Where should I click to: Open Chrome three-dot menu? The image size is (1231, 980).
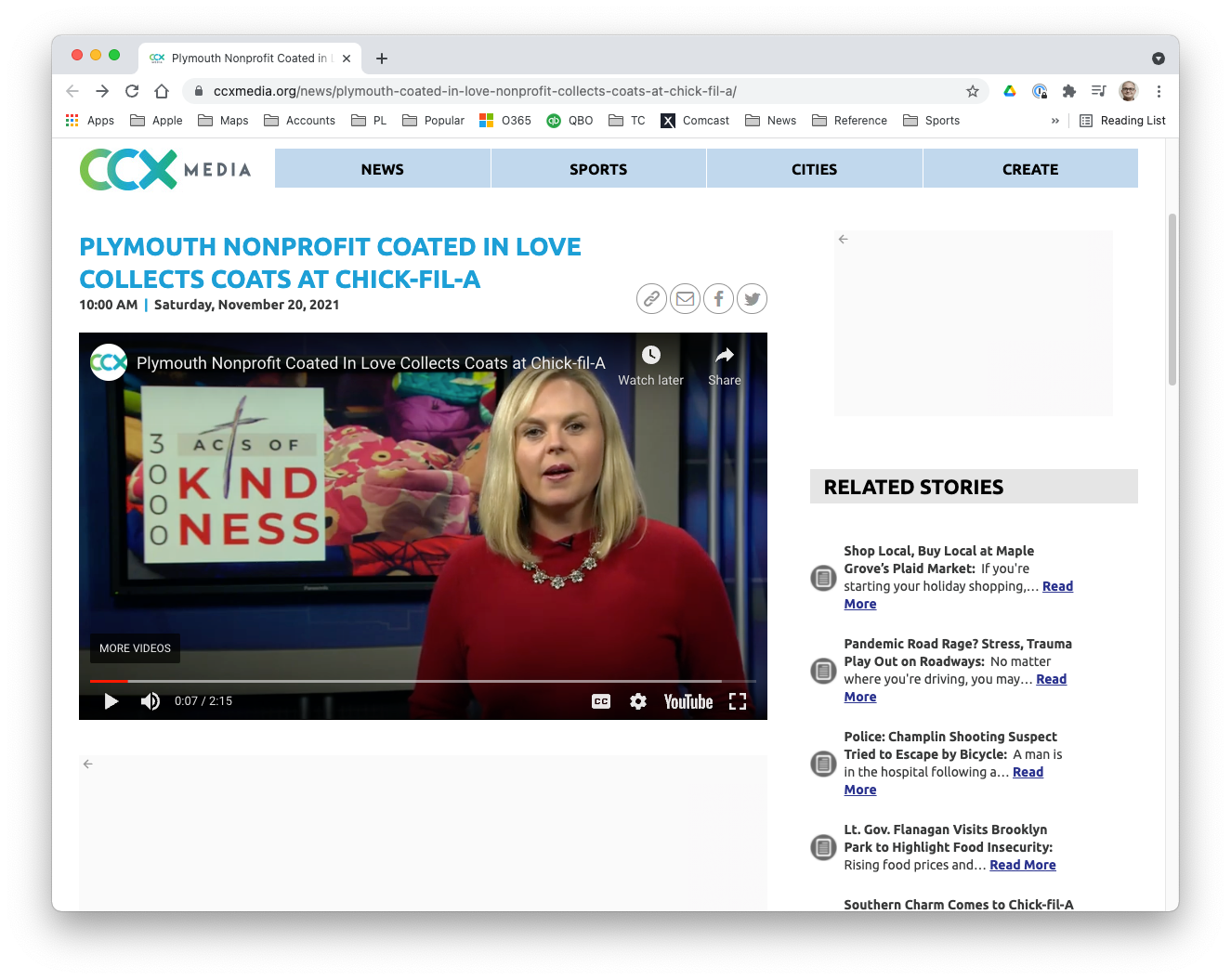[x=1159, y=91]
